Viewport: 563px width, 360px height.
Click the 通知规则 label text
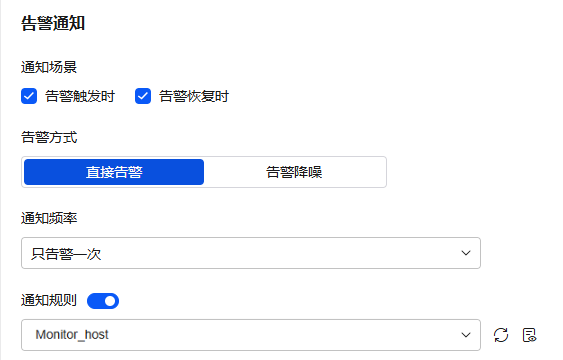click(x=49, y=300)
